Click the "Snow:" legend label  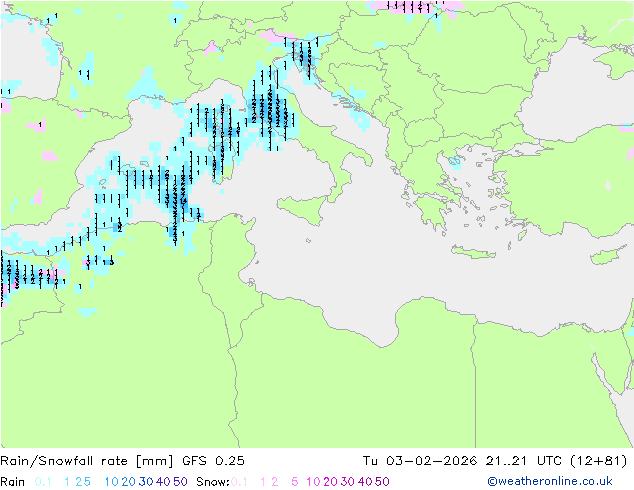coord(213,482)
